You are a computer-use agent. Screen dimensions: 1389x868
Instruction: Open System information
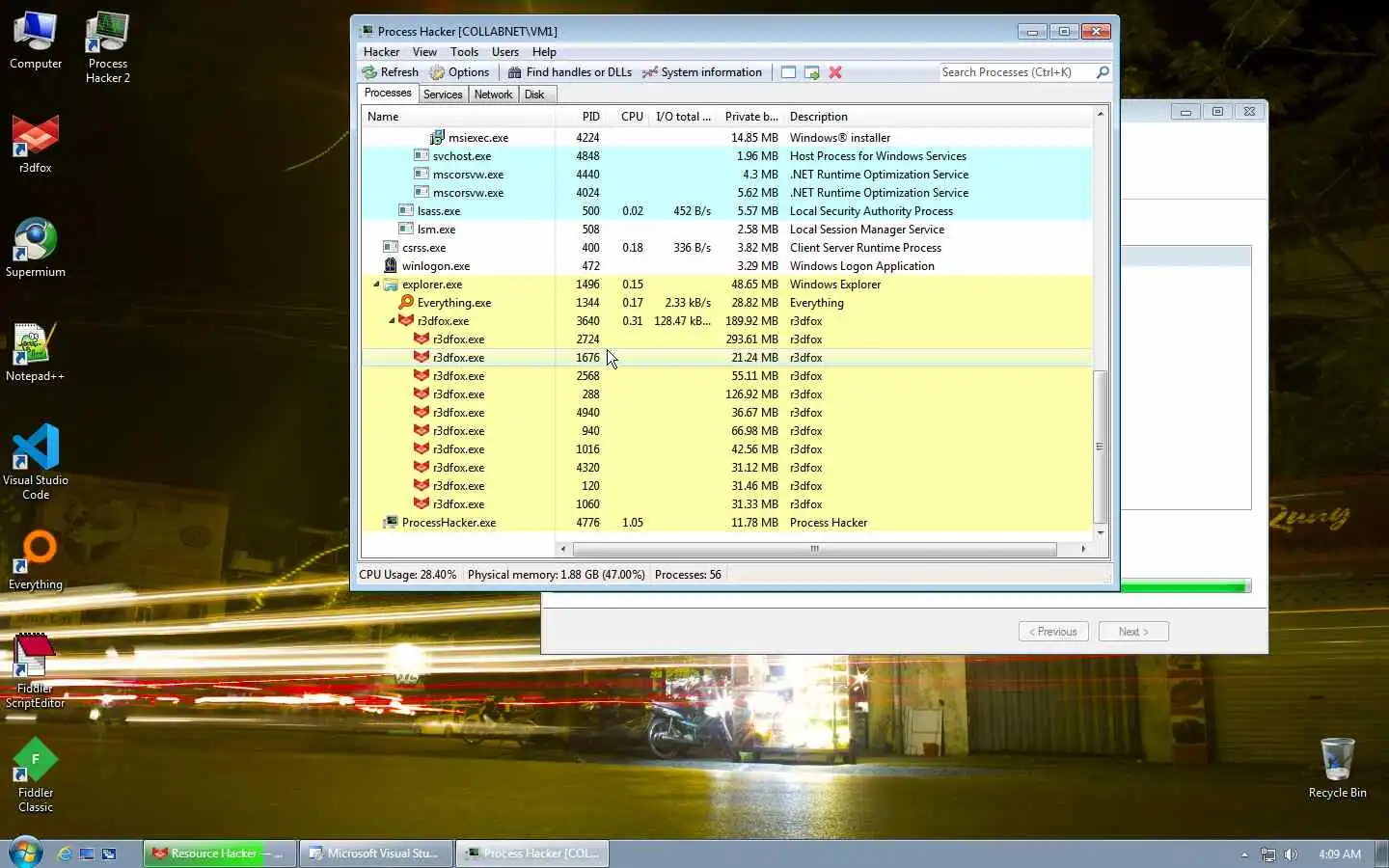click(702, 72)
